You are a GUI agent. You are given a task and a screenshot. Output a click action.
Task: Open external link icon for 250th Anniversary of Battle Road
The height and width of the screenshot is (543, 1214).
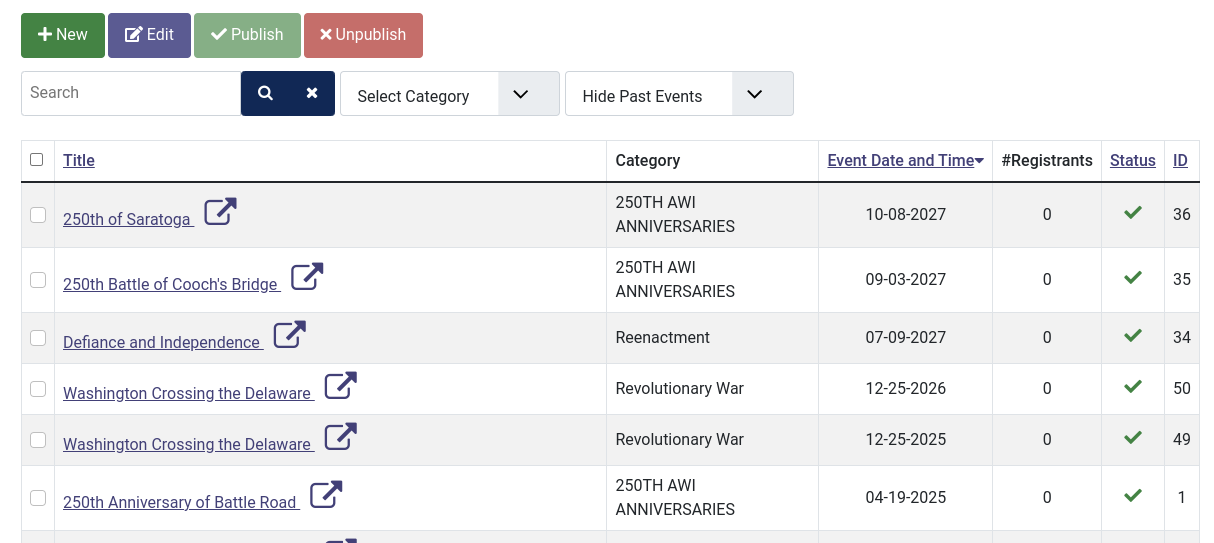coord(326,495)
